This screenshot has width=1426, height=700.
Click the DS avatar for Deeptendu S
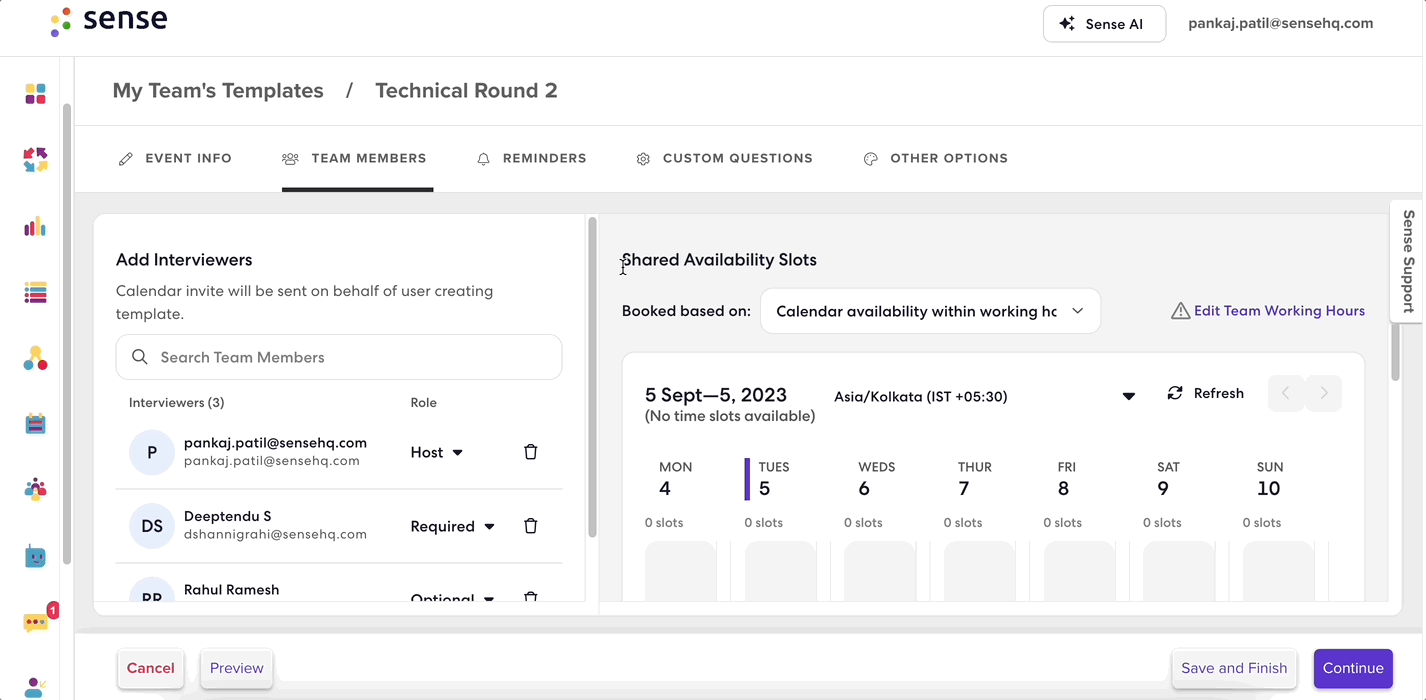(x=152, y=526)
